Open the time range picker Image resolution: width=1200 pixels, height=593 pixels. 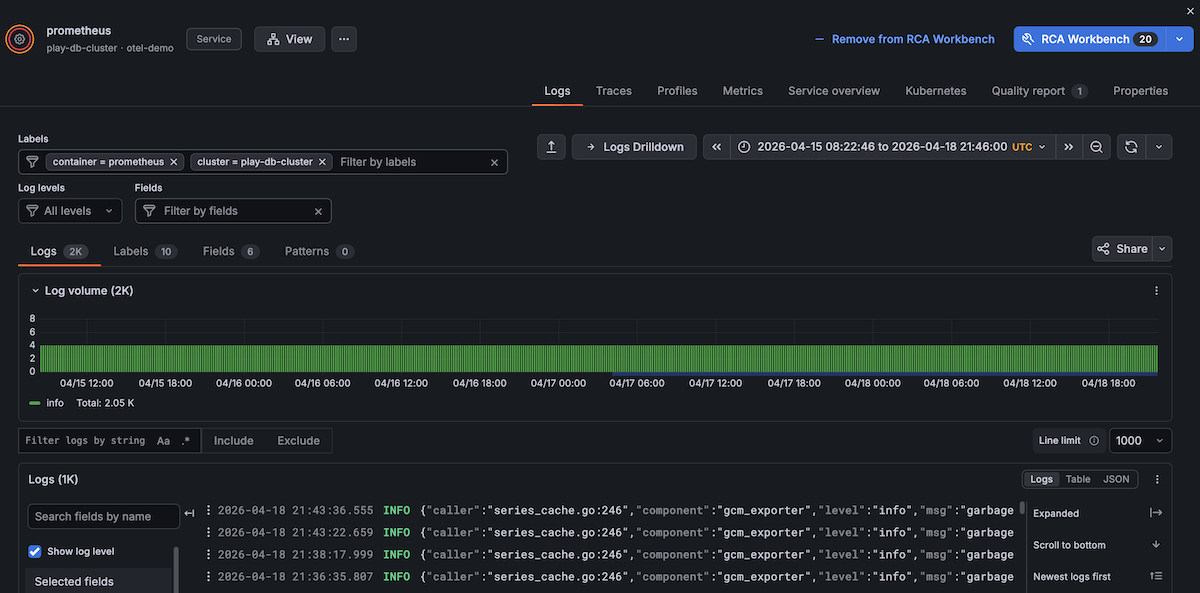[x=893, y=147]
